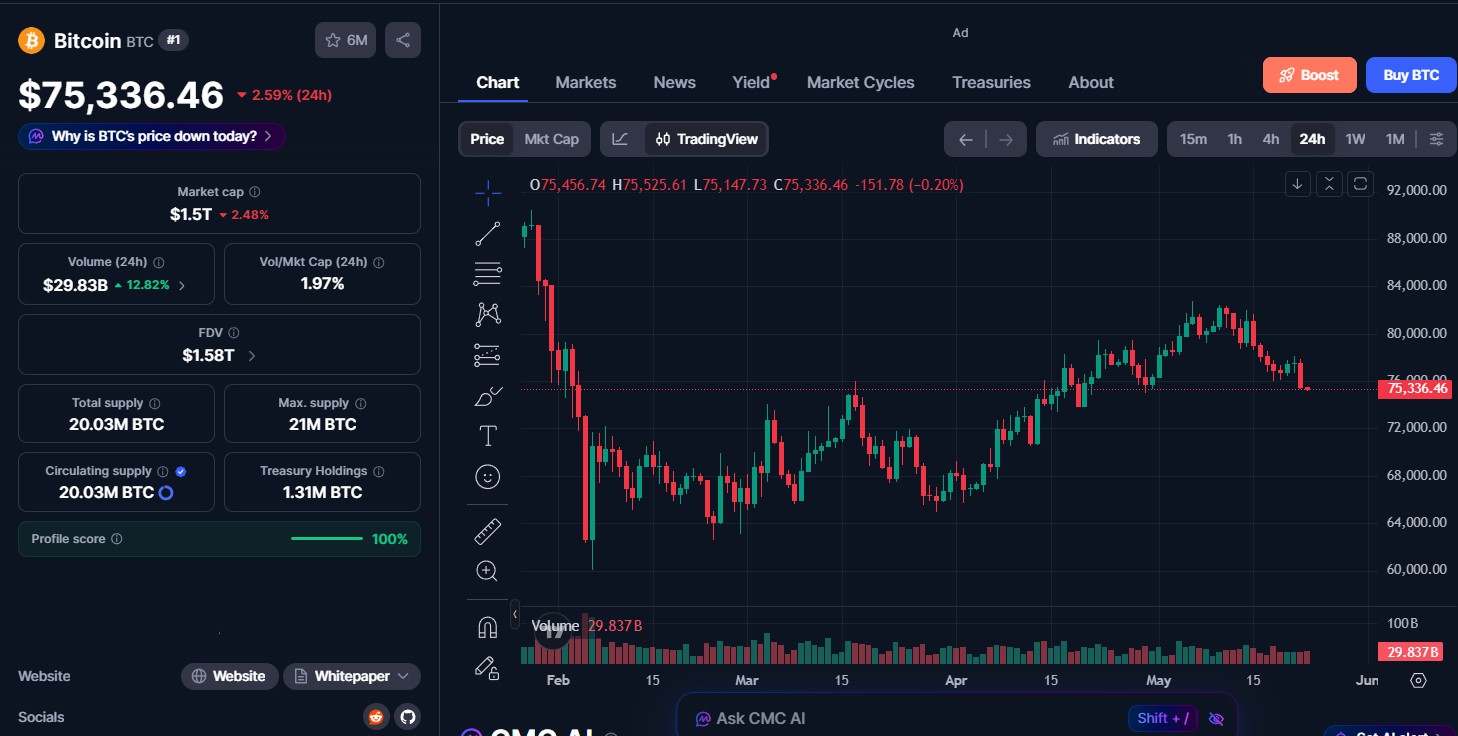1458x736 pixels.
Task: Open chart axis settings hexagon icon
Action: pos(1418,680)
